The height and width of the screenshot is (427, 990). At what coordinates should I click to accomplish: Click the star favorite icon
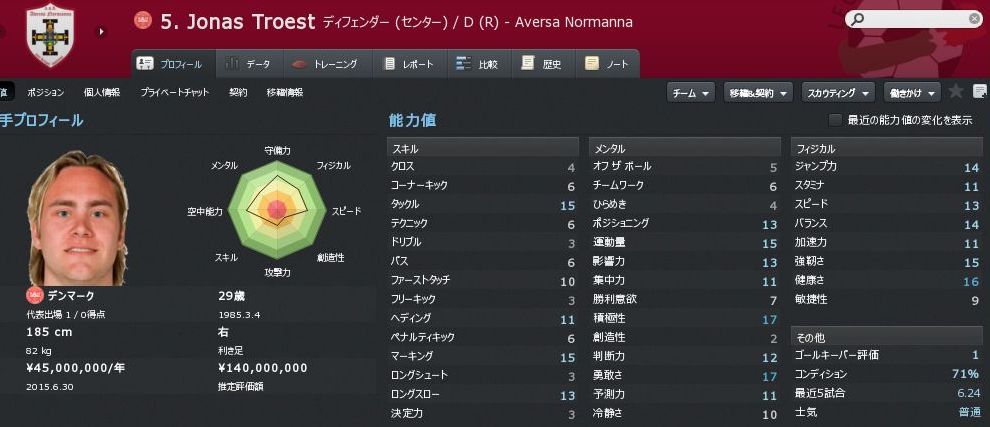[956, 92]
